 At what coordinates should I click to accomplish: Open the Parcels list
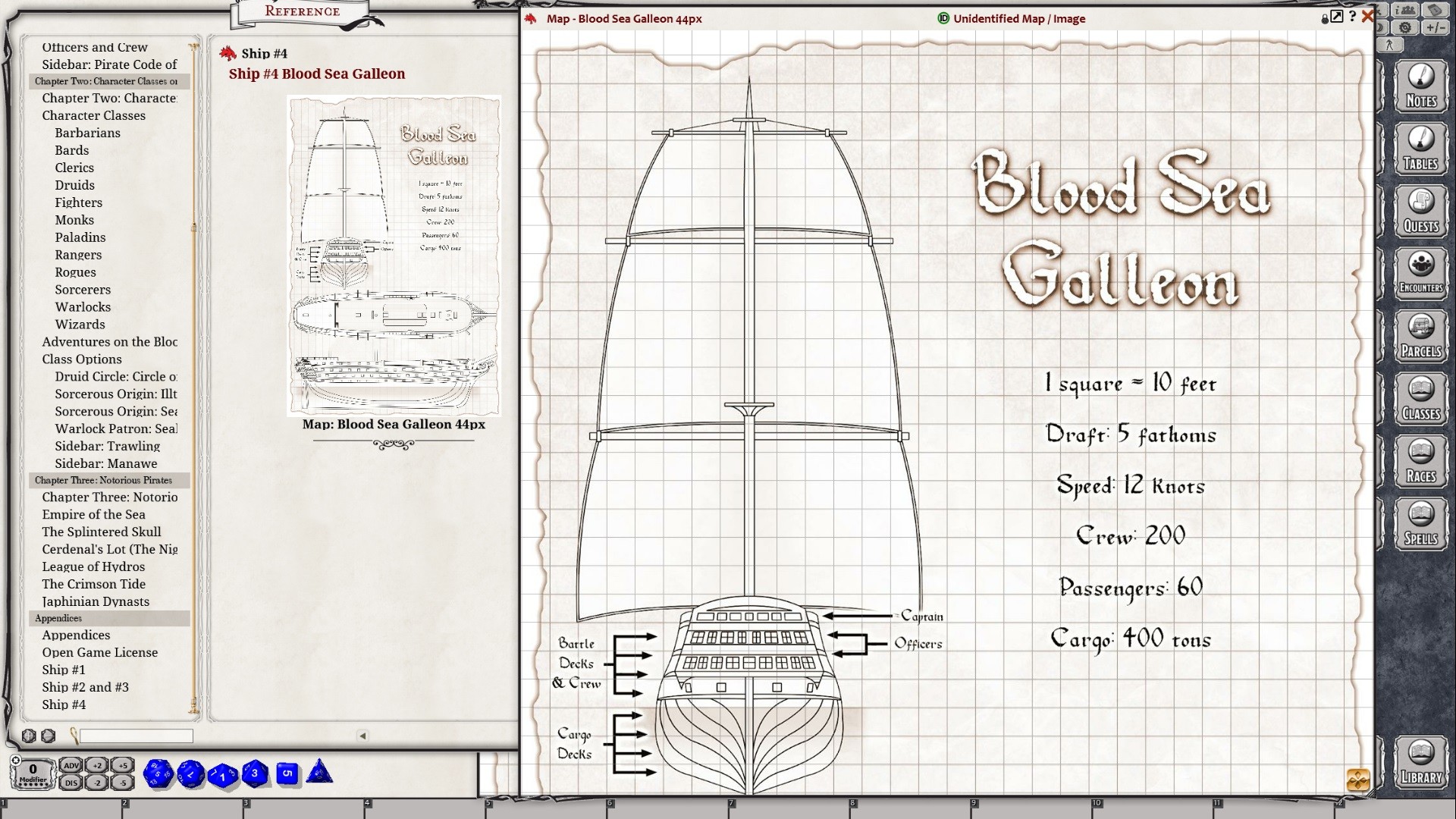[1420, 337]
